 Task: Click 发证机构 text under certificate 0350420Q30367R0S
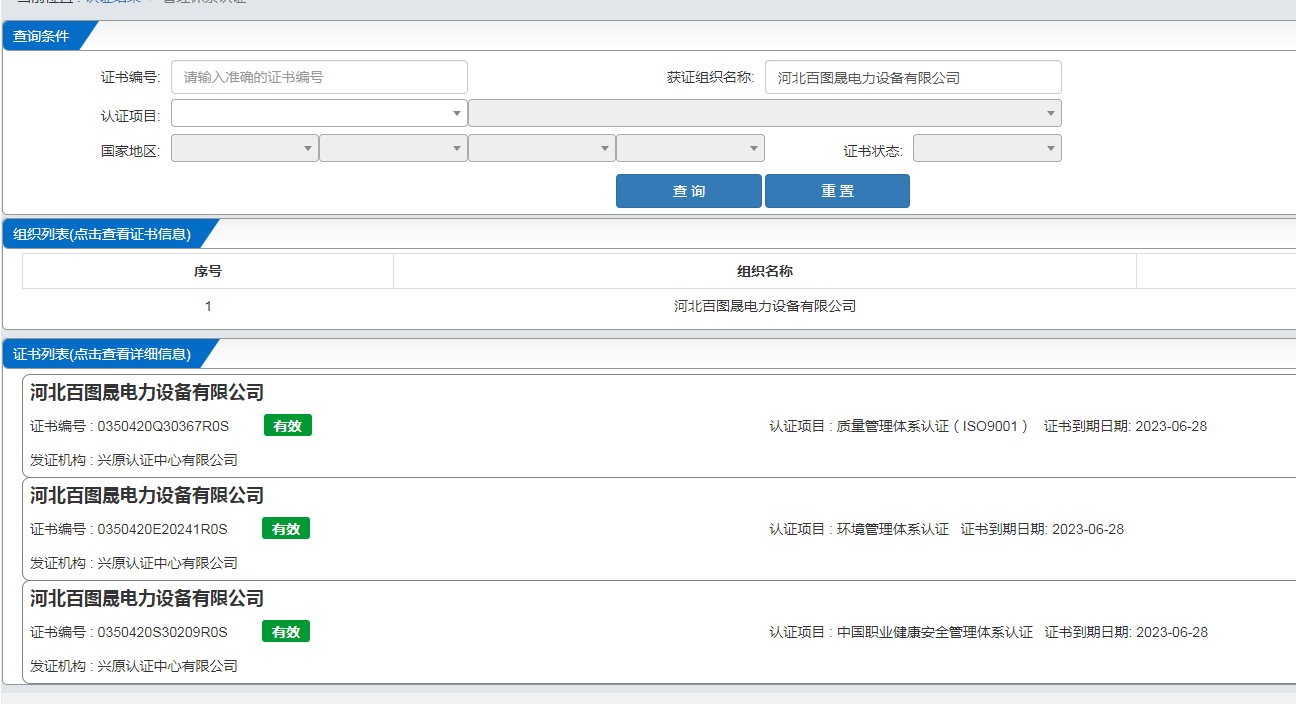click(134, 460)
